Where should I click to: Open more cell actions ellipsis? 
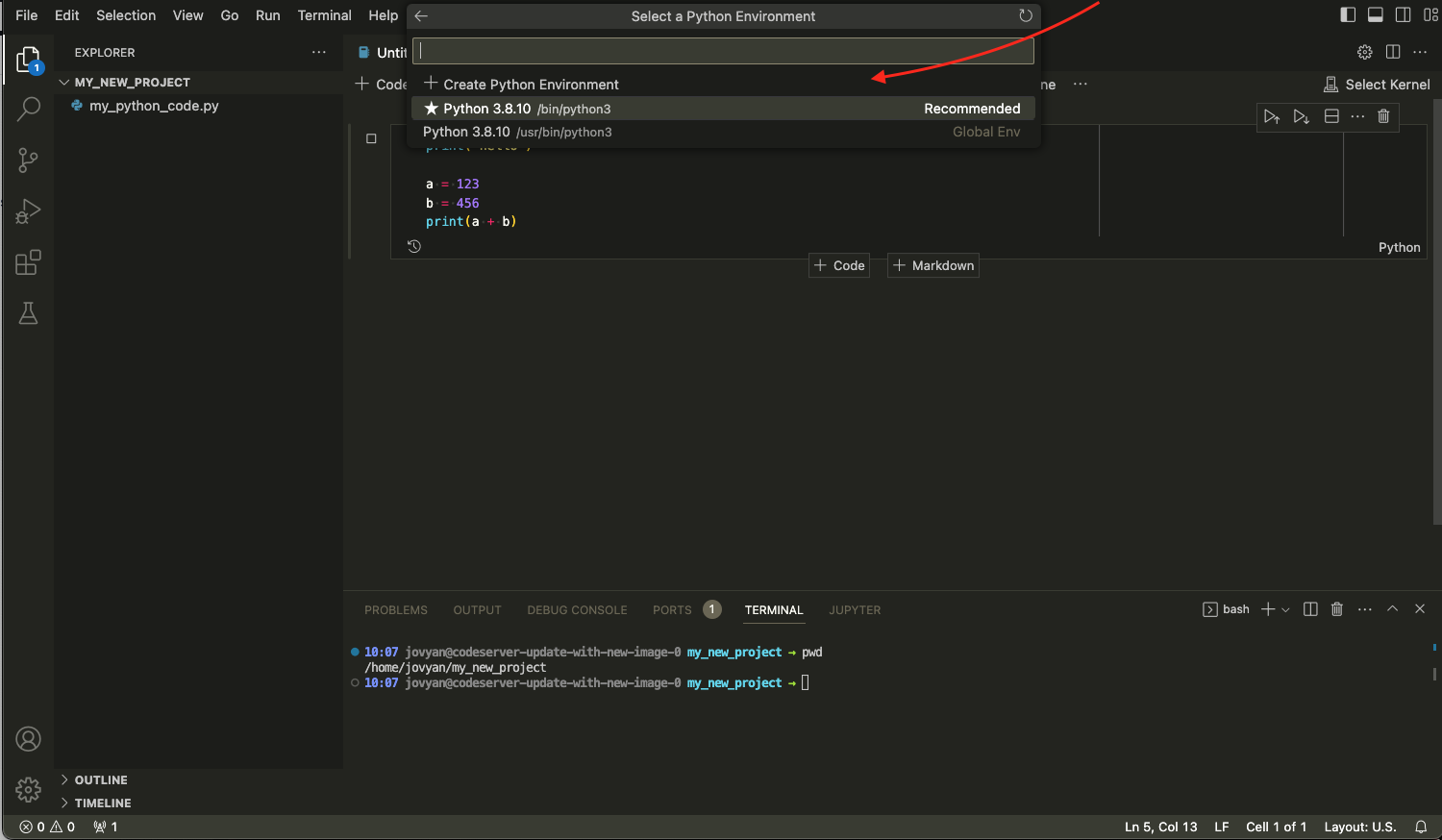pos(1357,116)
